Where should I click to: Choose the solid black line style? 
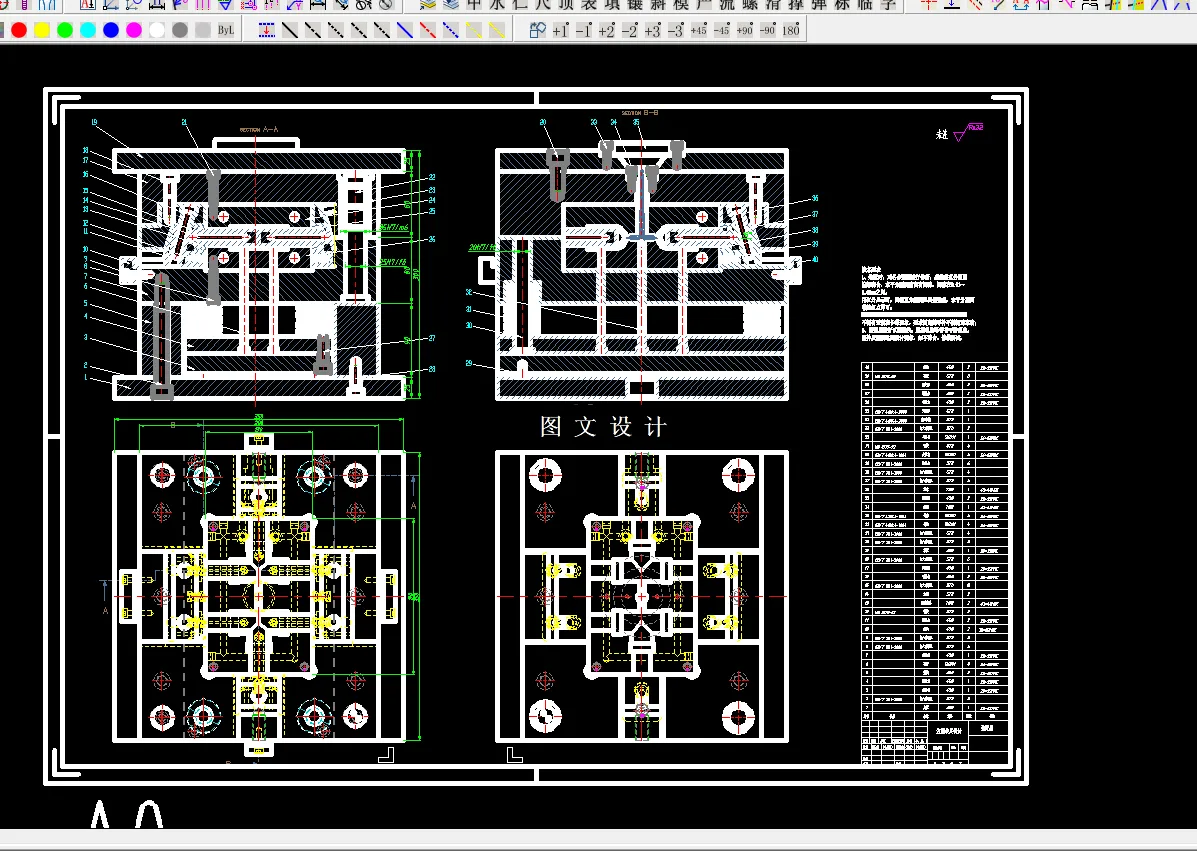[x=290, y=30]
